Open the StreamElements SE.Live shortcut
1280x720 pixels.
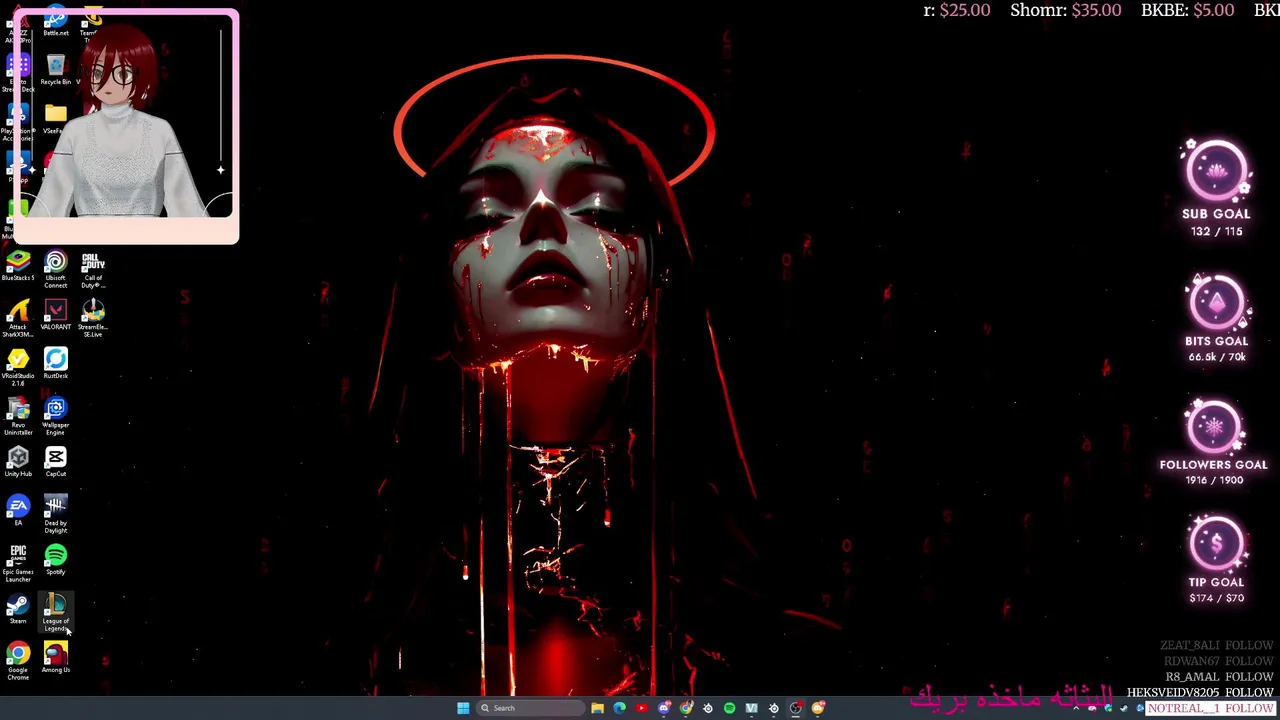(x=93, y=319)
